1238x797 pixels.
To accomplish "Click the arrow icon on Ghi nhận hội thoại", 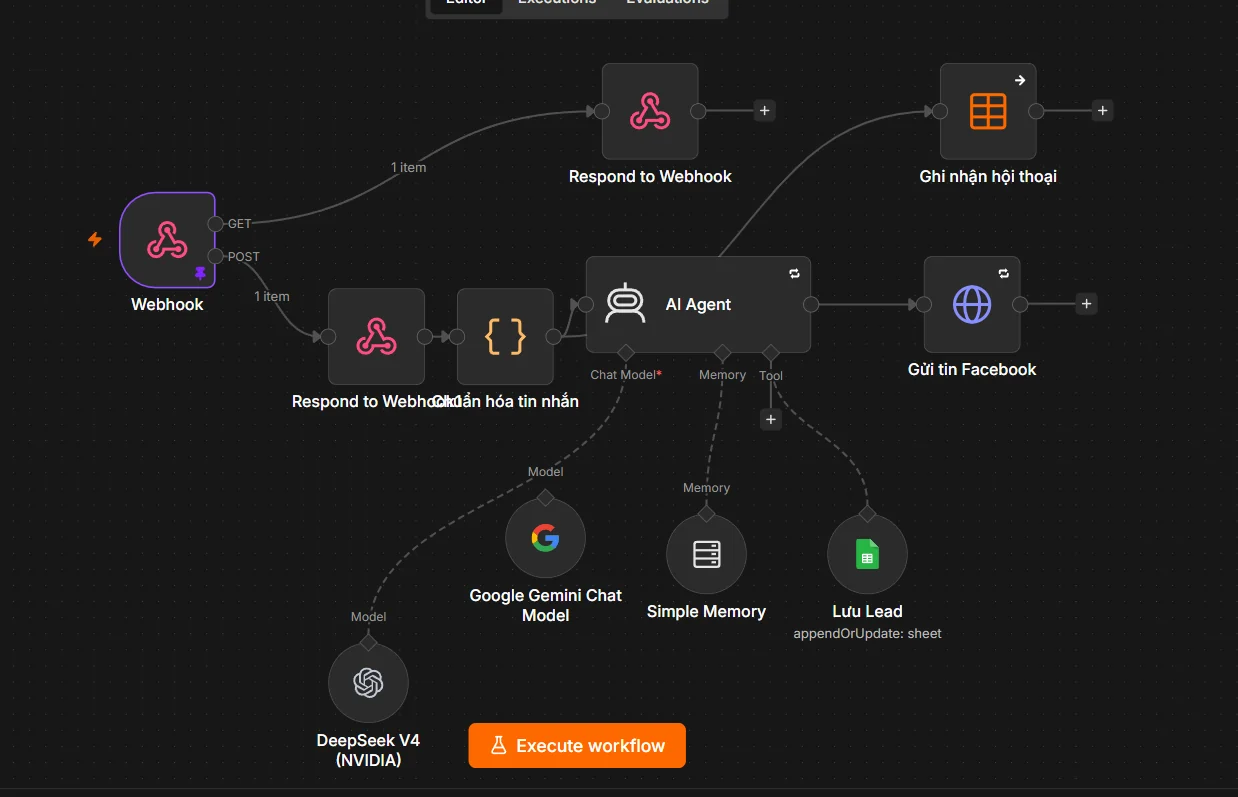I will click(1020, 80).
